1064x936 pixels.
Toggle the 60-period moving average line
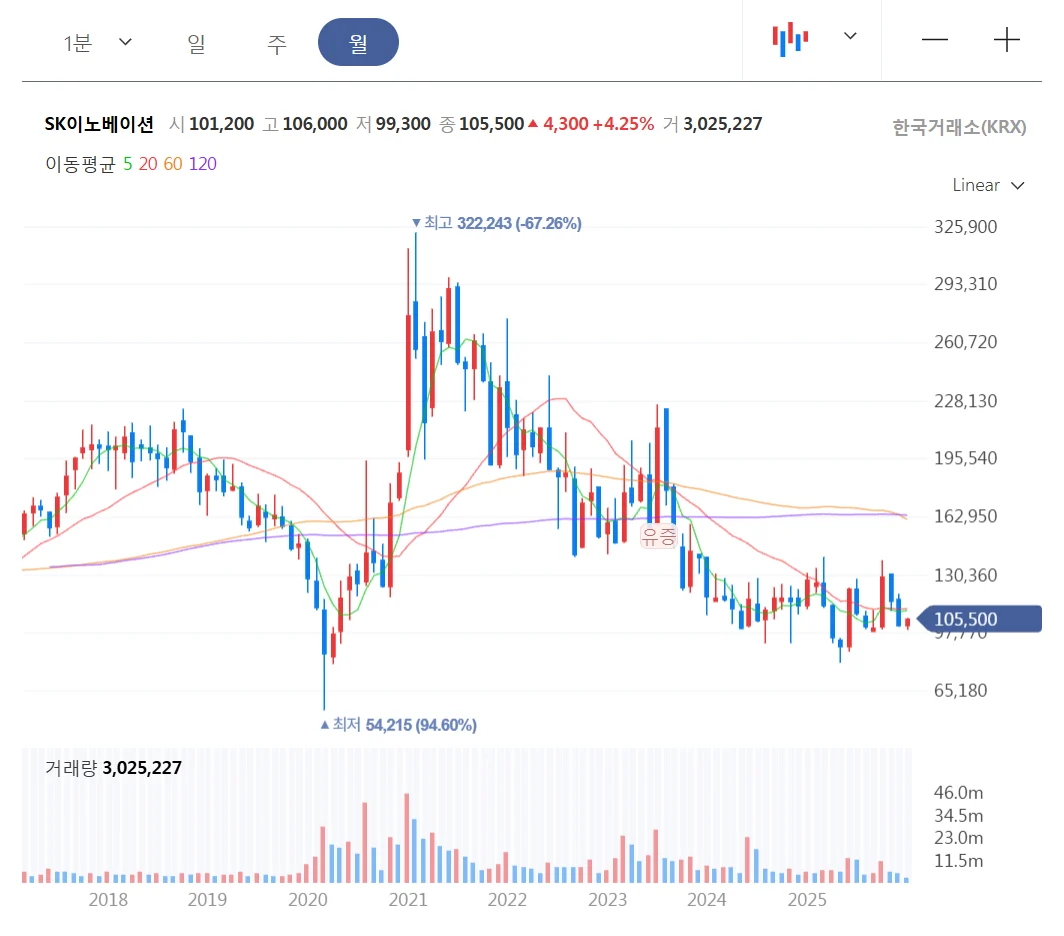tap(172, 164)
